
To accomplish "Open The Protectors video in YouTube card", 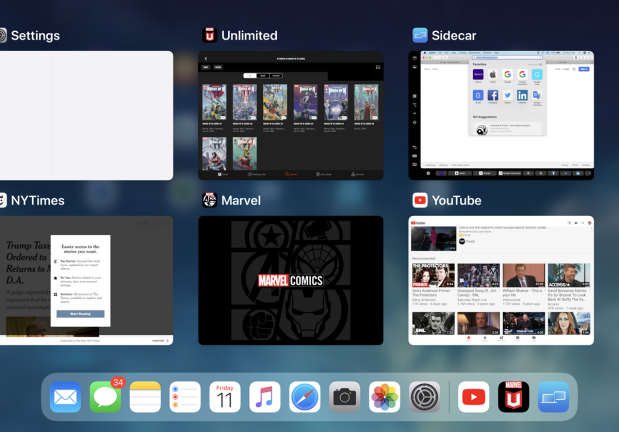I will (x=433, y=275).
